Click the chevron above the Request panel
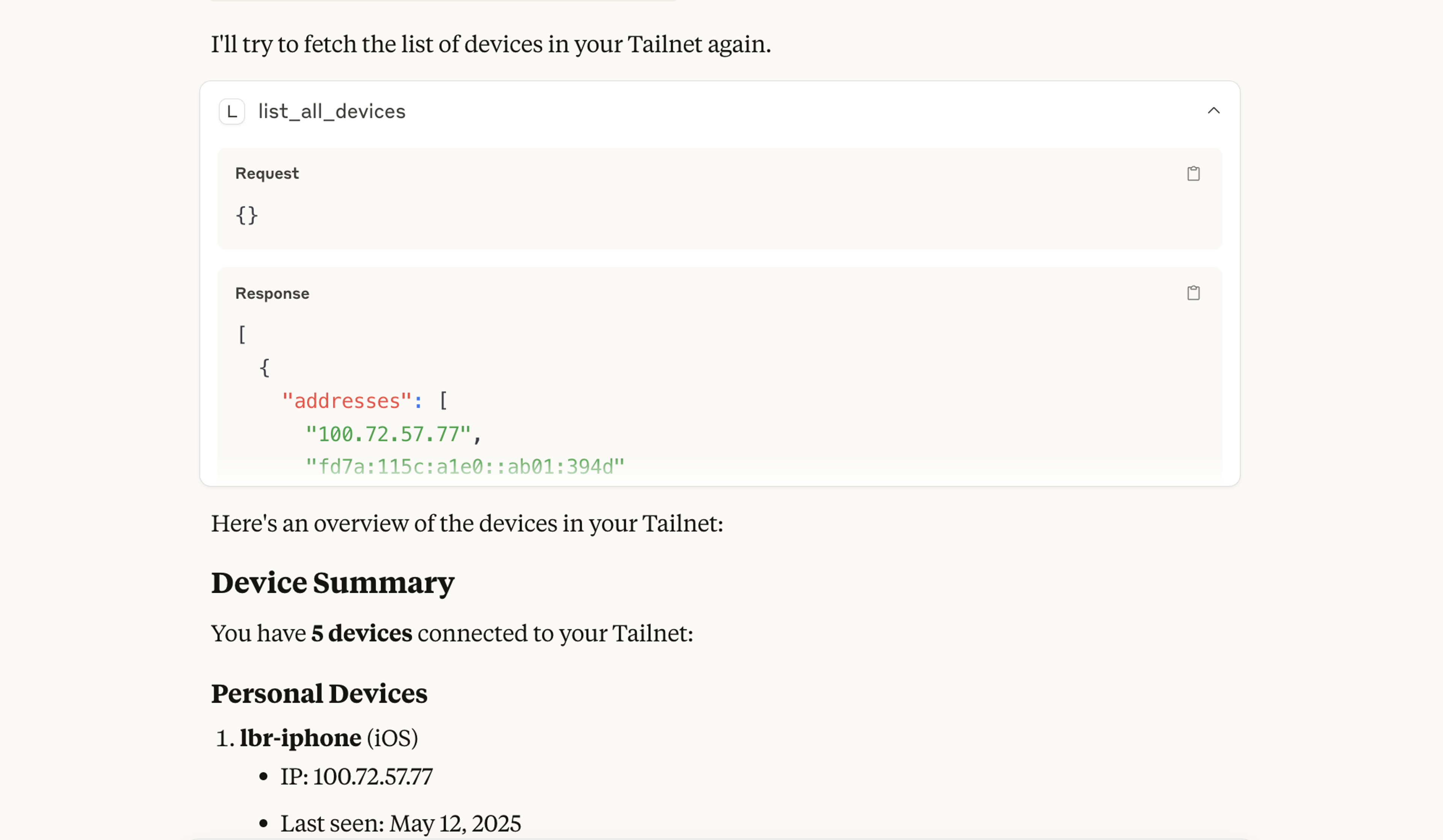This screenshot has height=840, width=1443. pyautogui.click(x=1214, y=111)
